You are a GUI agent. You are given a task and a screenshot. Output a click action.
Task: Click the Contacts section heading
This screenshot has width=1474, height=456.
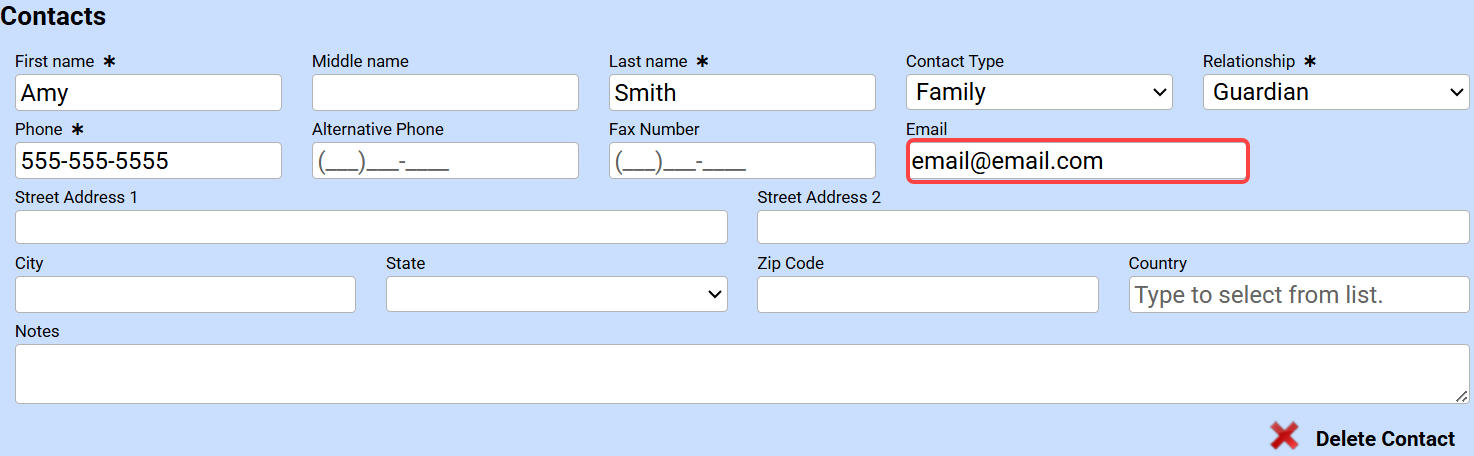pyautogui.click(x=53, y=16)
